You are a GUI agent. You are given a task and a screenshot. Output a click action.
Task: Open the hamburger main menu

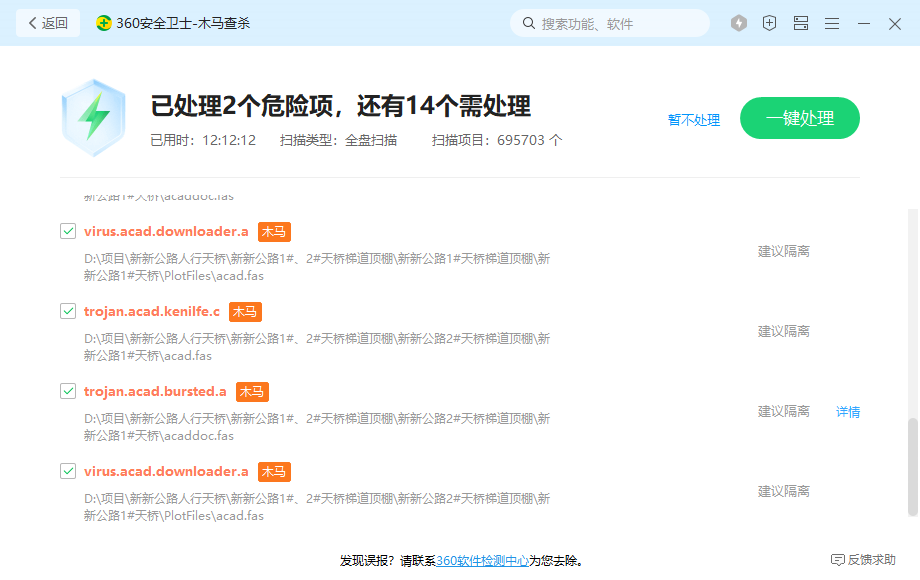[x=832, y=23]
